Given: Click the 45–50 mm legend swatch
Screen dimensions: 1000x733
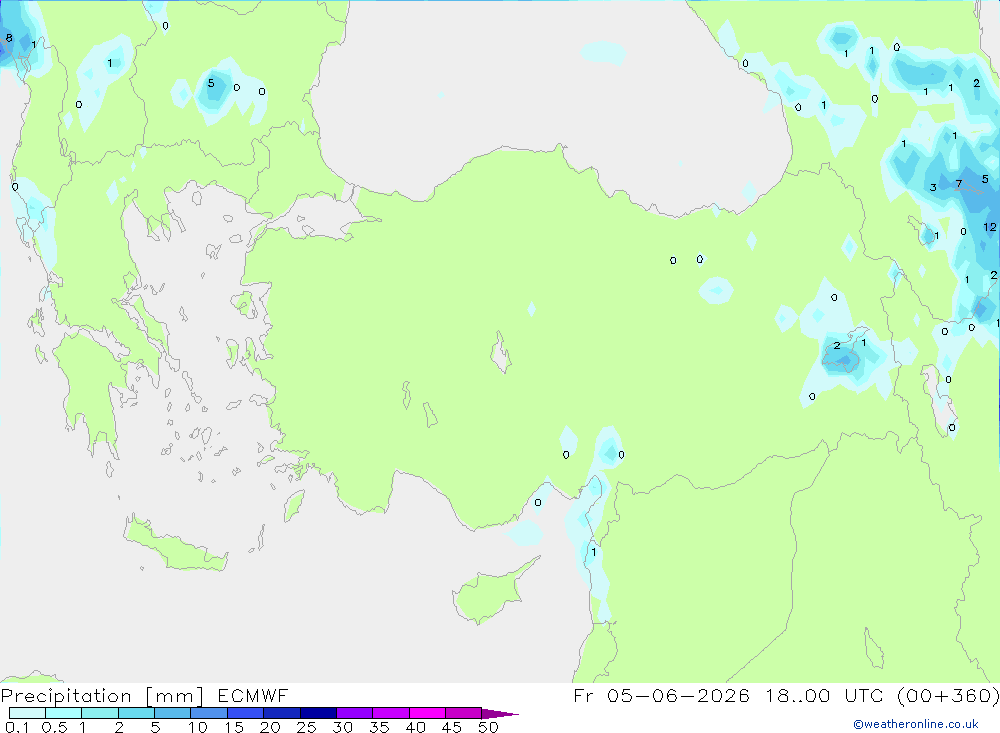Looking at the screenshot, I should (x=463, y=713).
